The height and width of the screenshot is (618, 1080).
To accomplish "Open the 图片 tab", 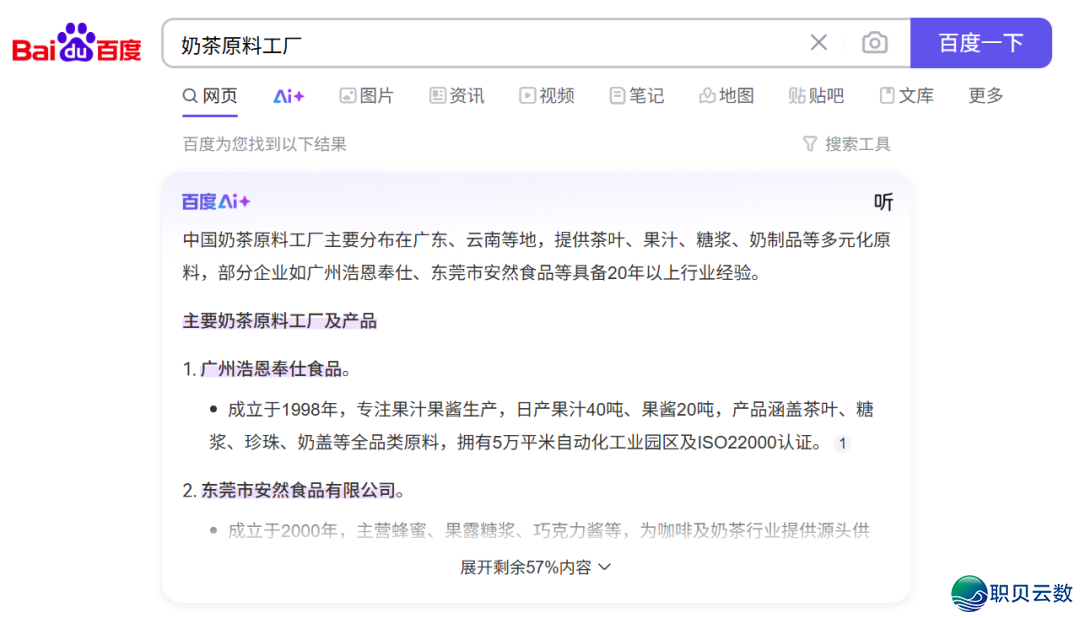I will click(x=366, y=96).
